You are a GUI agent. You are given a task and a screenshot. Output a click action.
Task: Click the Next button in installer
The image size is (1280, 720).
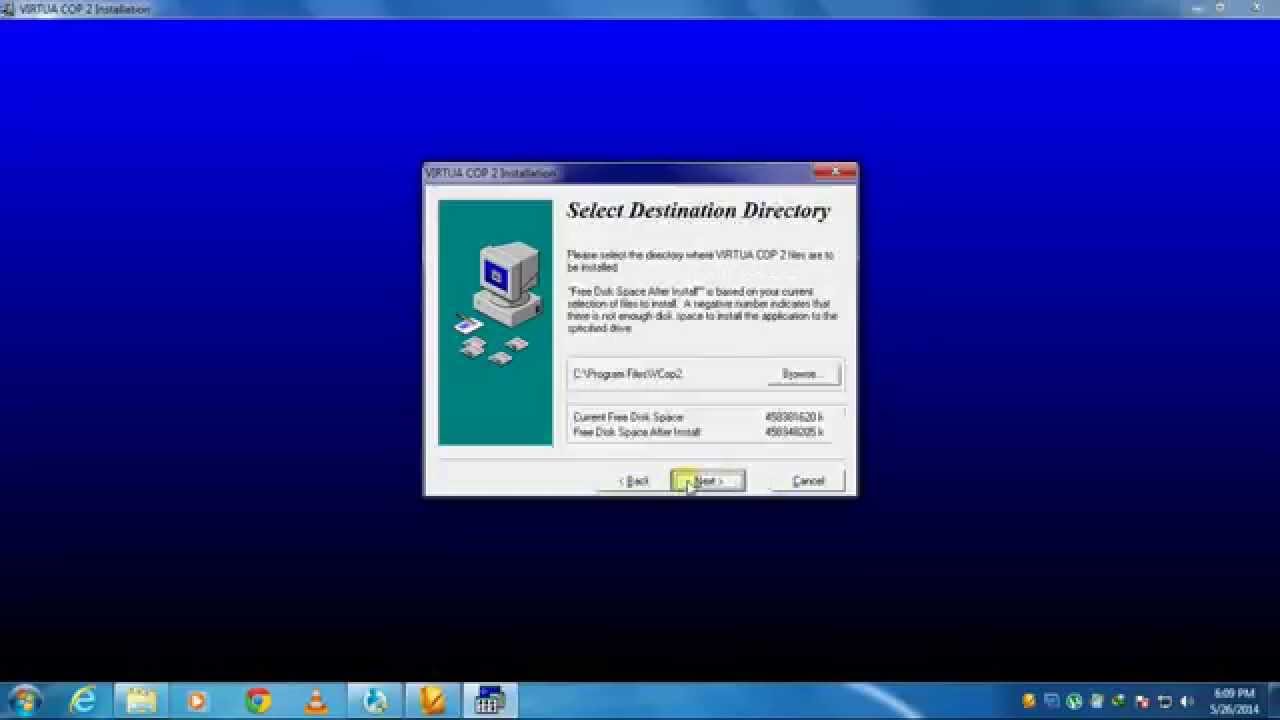[708, 481]
